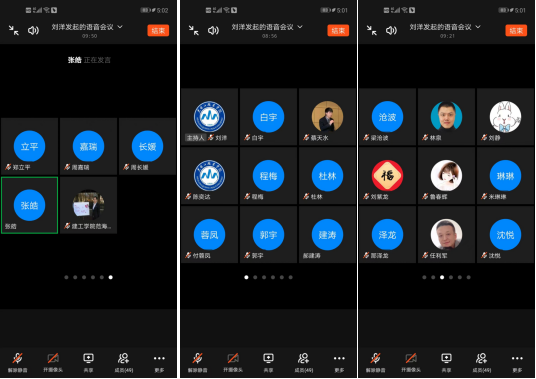536x379 pixels.
Task: Click shrink window icon in the right screen
Action: pyautogui.click(x=372, y=30)
